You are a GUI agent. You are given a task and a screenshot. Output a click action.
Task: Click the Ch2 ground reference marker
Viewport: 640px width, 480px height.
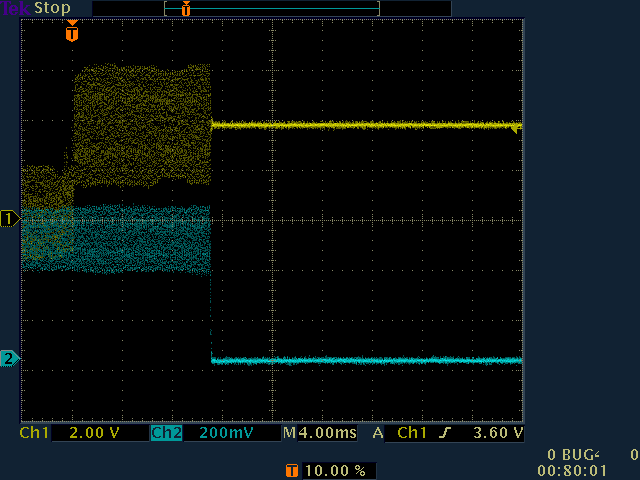click(x=9, y=358)
